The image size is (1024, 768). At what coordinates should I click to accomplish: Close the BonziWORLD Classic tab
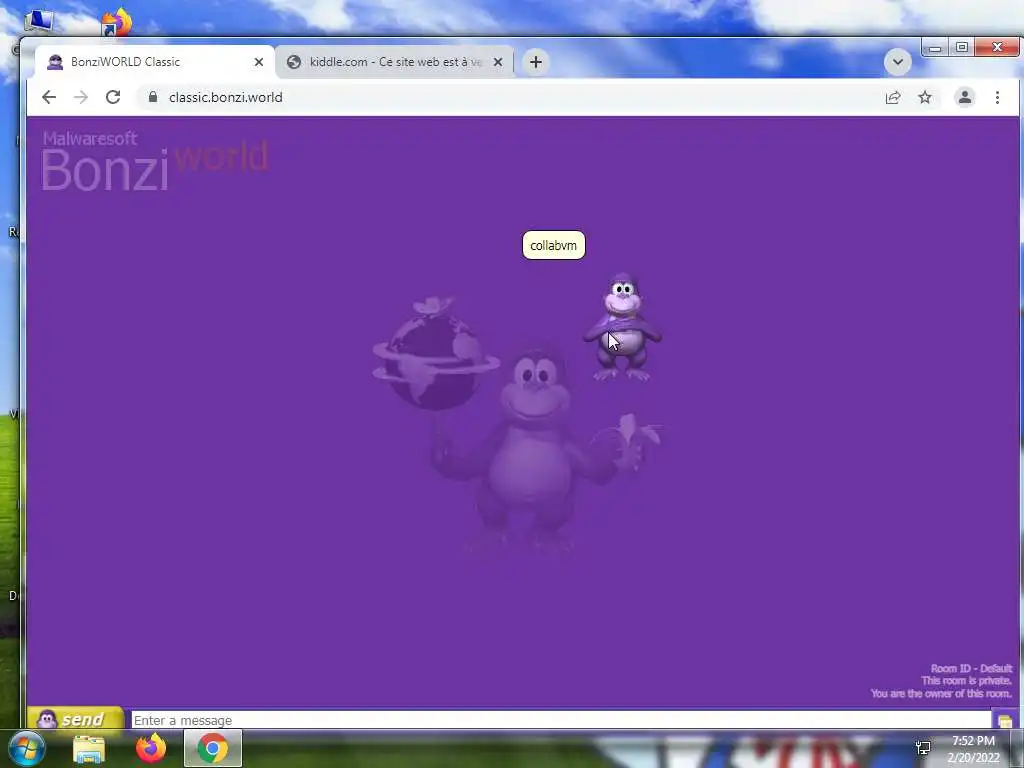tap(259, 62)
